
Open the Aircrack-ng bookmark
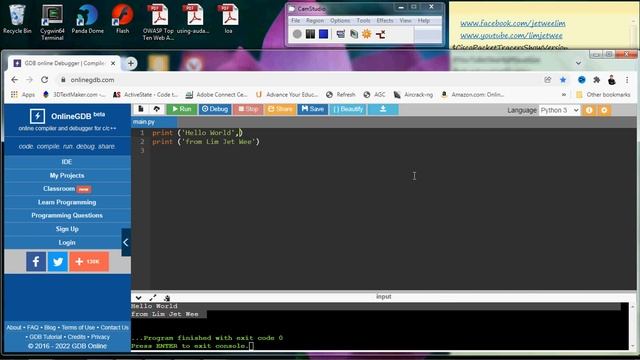tap(413, 94)
